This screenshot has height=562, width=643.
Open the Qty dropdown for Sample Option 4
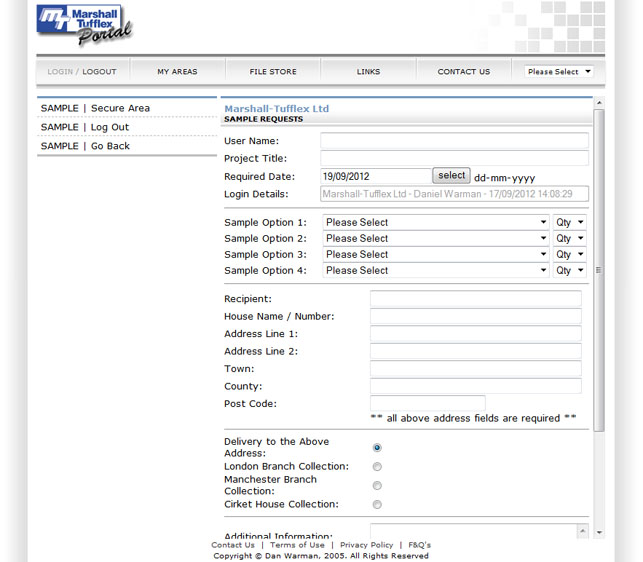tap(570, 270)
